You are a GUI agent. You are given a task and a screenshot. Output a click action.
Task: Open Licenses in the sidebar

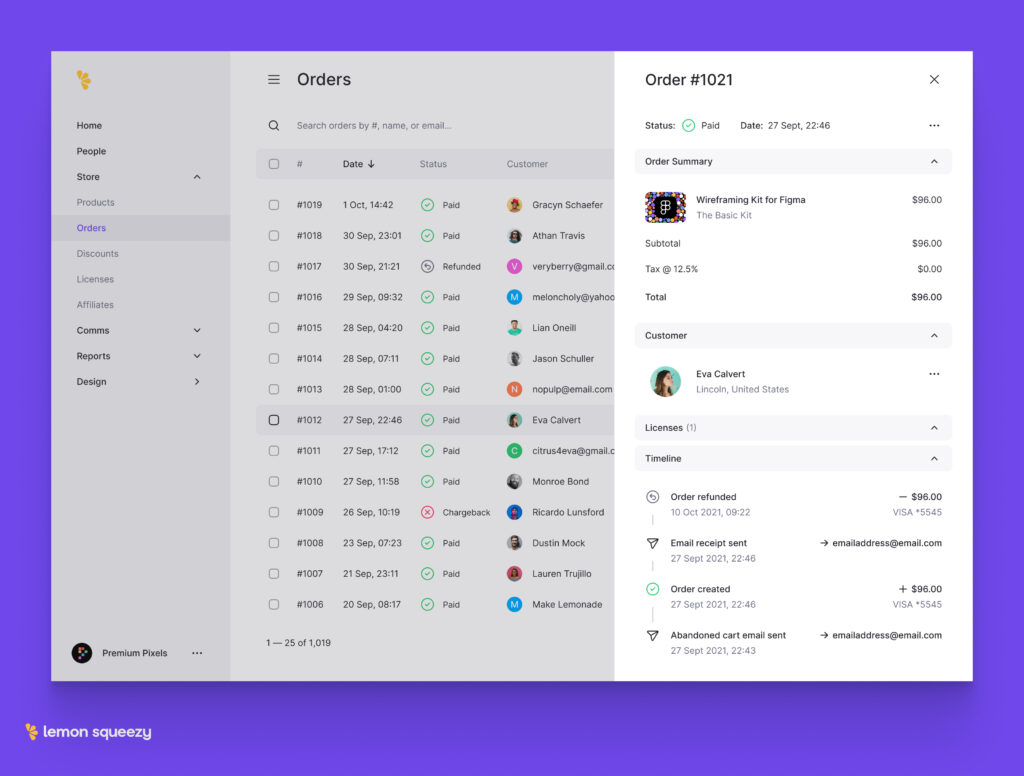pyautogui.click(x=95, y=279)
